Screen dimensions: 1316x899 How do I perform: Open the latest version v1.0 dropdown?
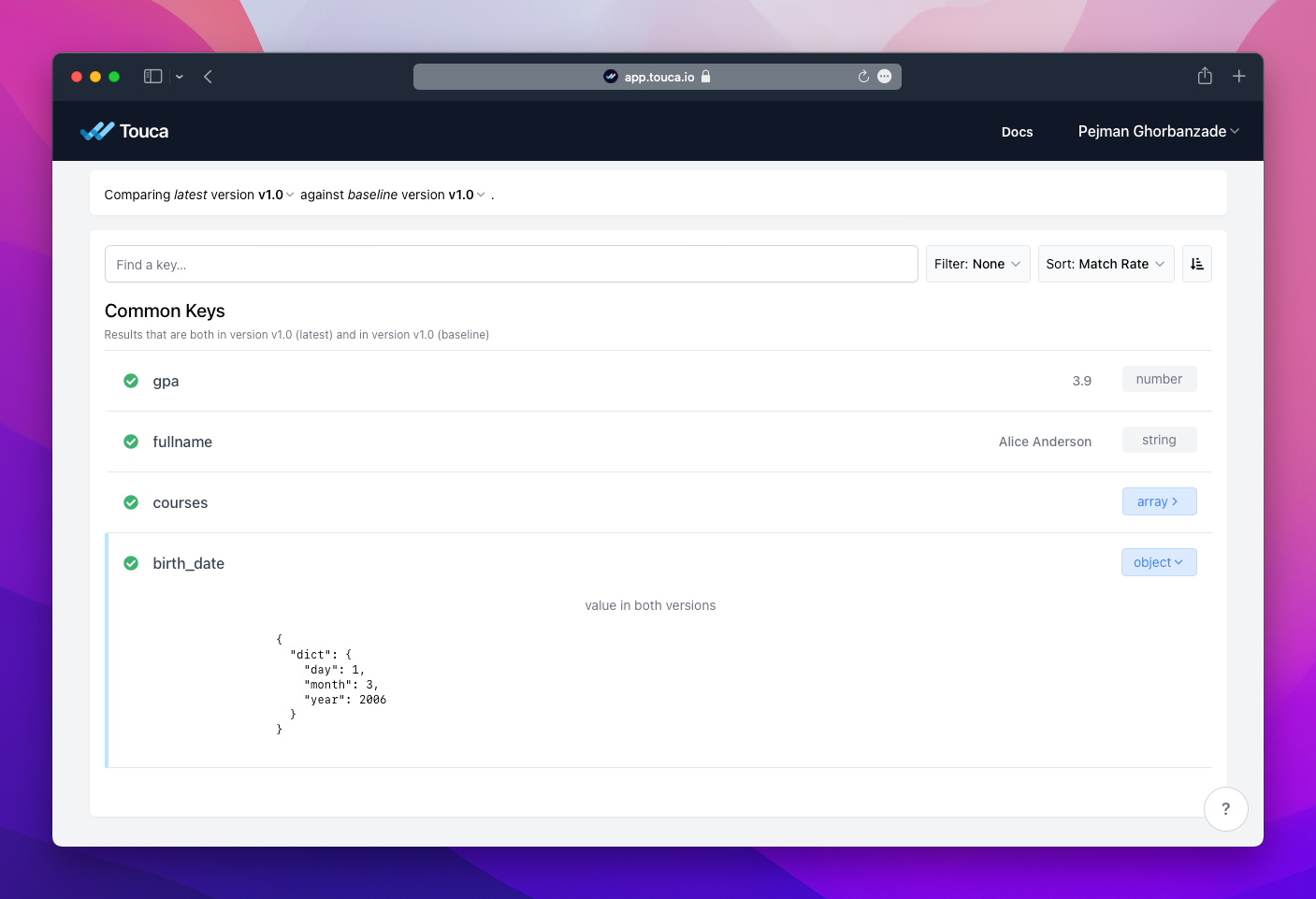276,195
